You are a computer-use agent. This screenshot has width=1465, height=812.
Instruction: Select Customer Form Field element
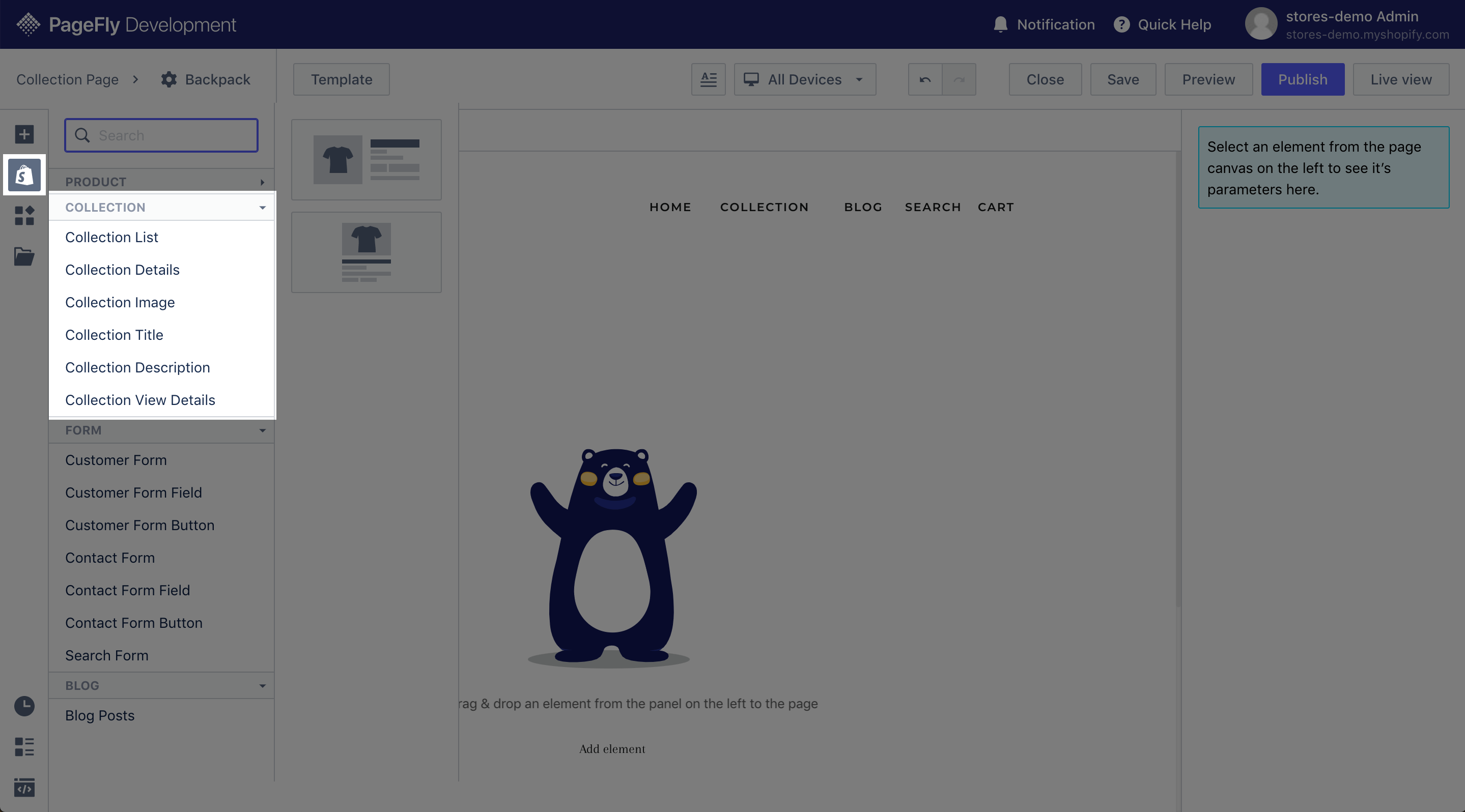134,492
